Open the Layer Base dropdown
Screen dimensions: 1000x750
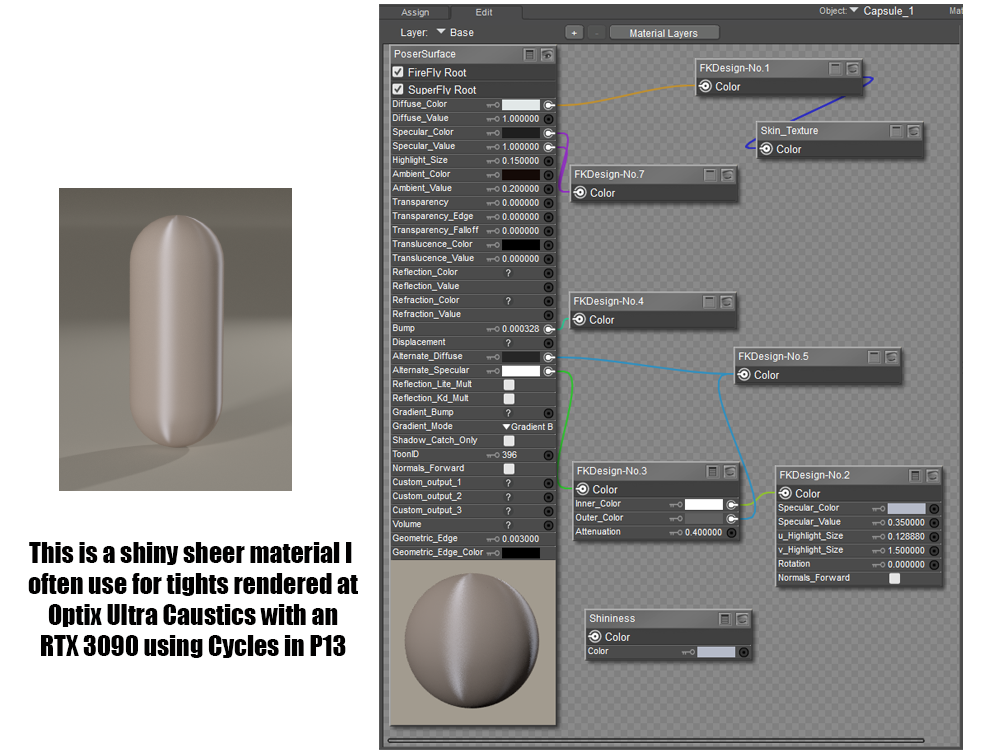point(455,33)
